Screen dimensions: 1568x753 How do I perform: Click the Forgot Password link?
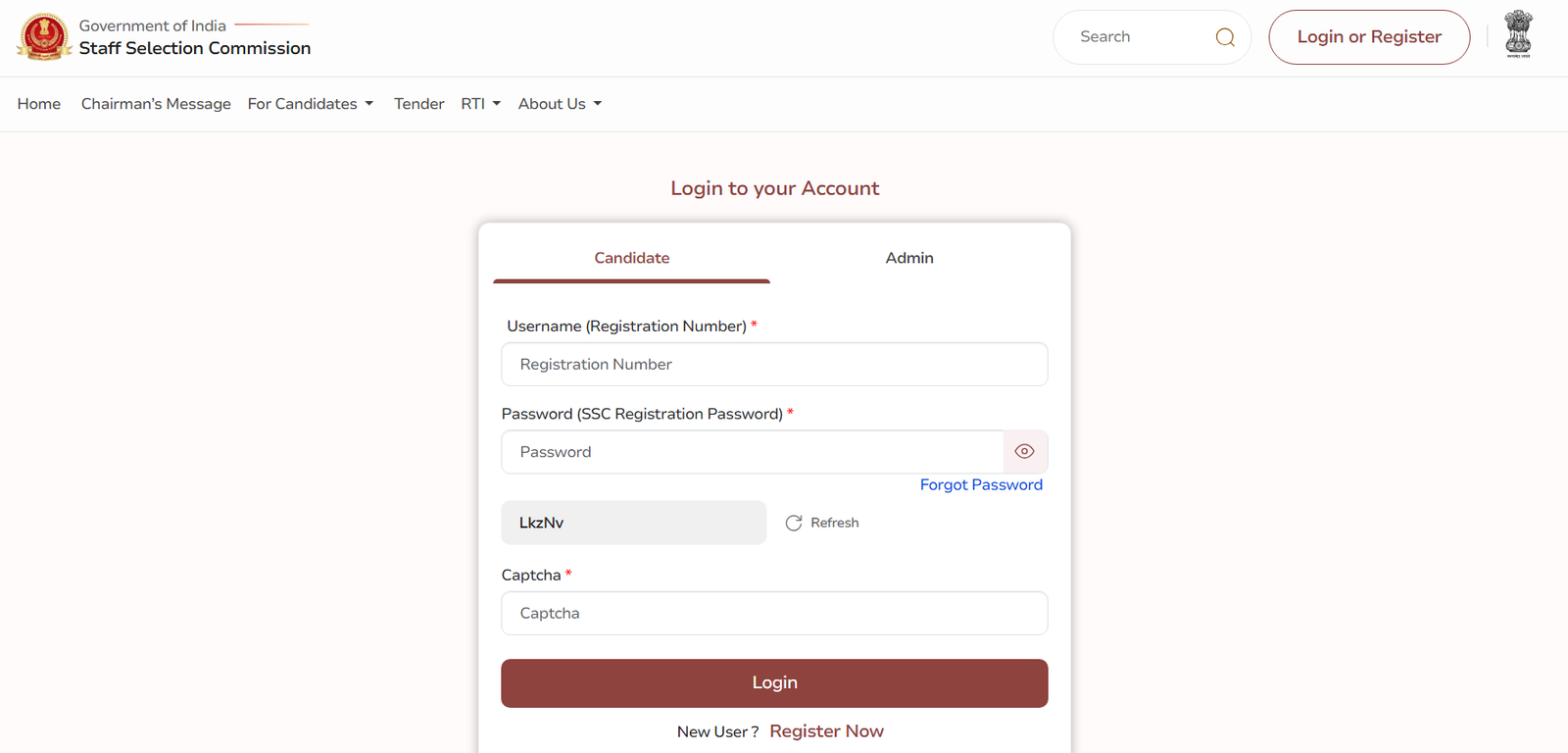coord(980,484)
